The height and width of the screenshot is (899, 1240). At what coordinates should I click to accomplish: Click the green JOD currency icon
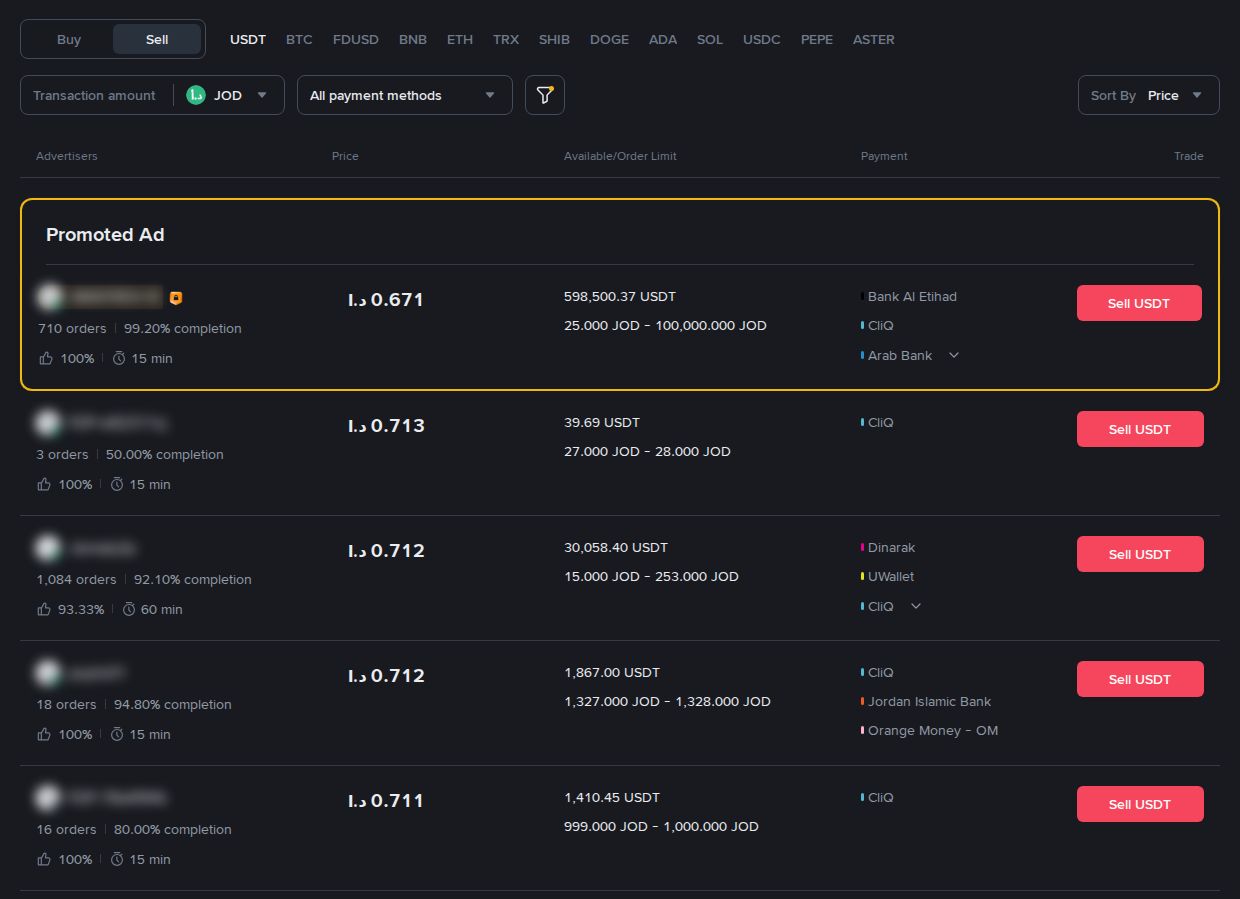tap(196, 96)
